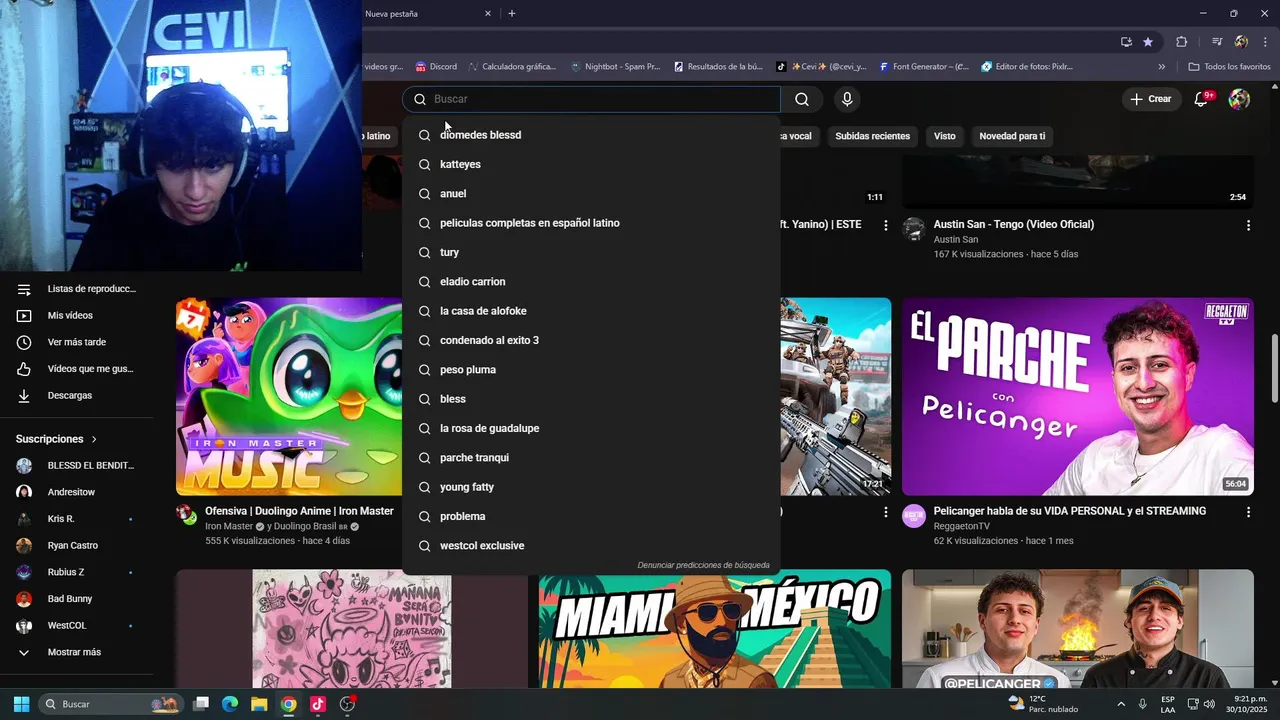This screenshot has height=720, width=1280.
Task: Activate voice search microphone icon
Action: (847, 99)
